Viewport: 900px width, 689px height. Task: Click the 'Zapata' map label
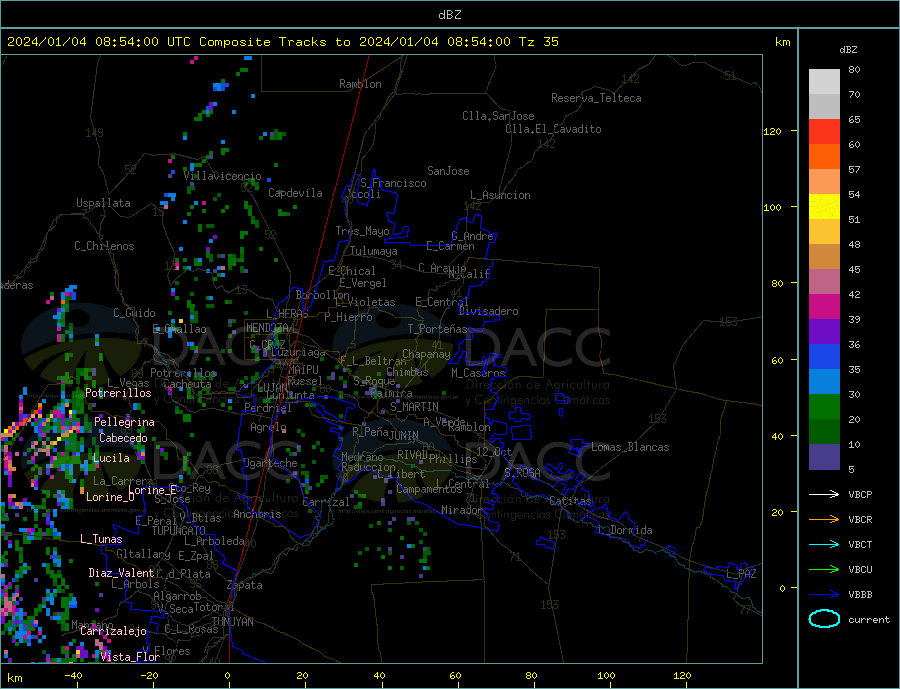(x=245, y=585)
